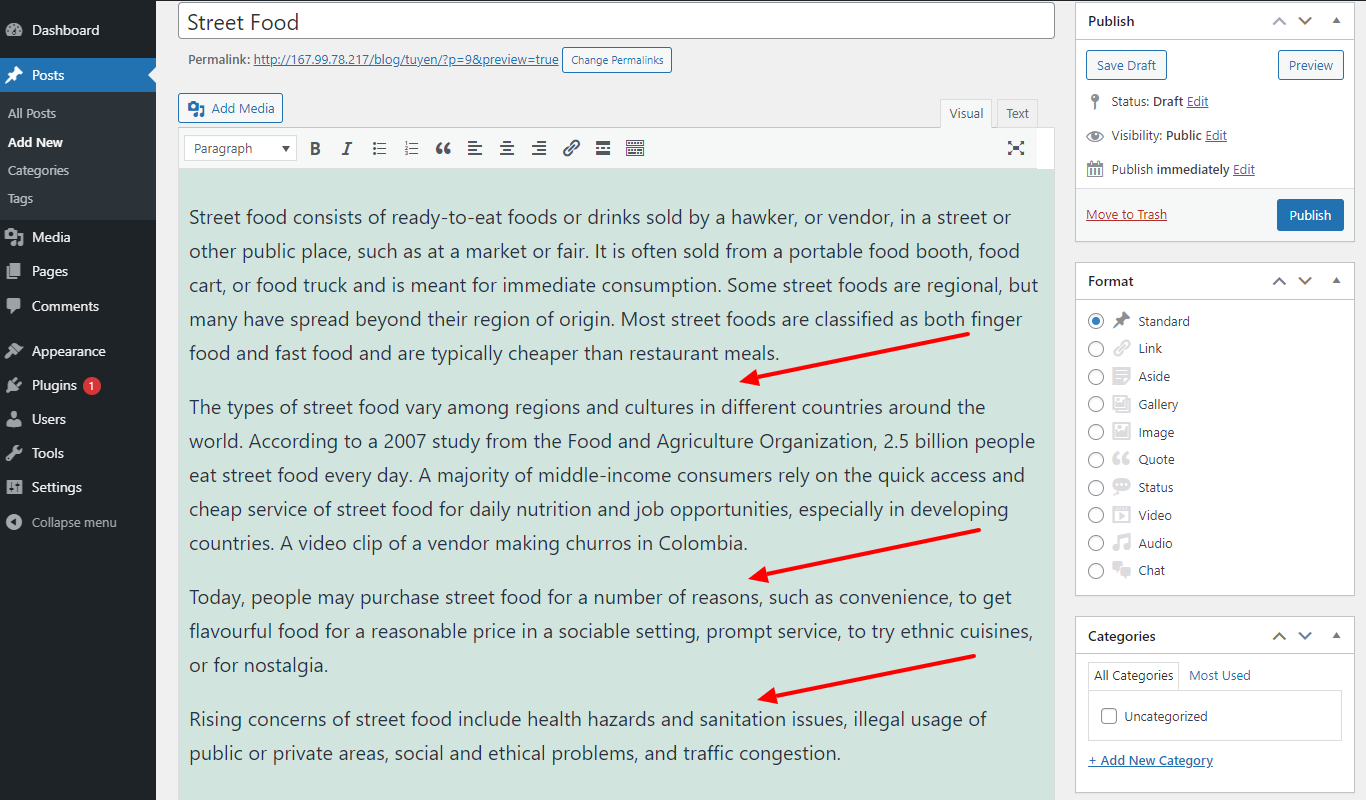Center-align the selected paragraph
The width and height of the screenshot is (1366, 800).
point(507,148)
